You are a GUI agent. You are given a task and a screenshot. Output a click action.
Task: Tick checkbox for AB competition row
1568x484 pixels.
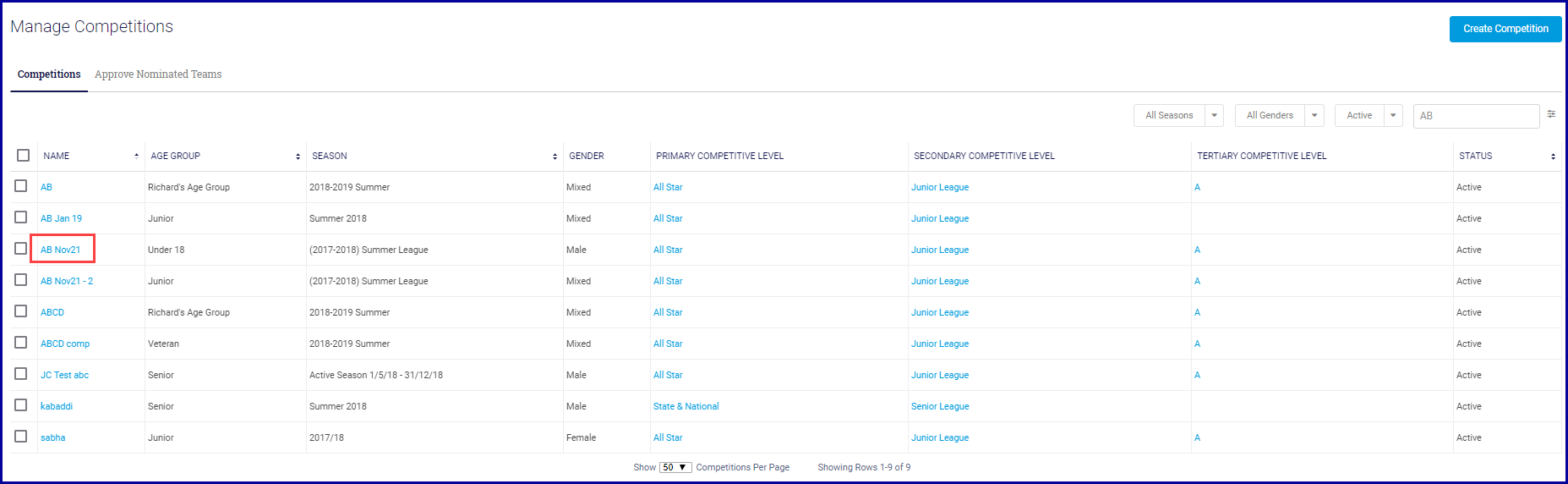(x=21, y=186)
